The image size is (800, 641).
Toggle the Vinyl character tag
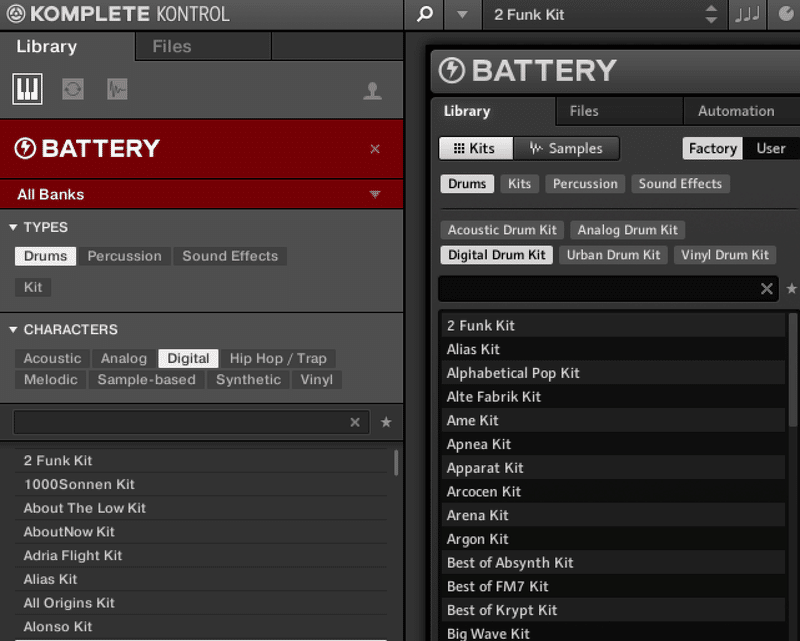pos(316,380)
